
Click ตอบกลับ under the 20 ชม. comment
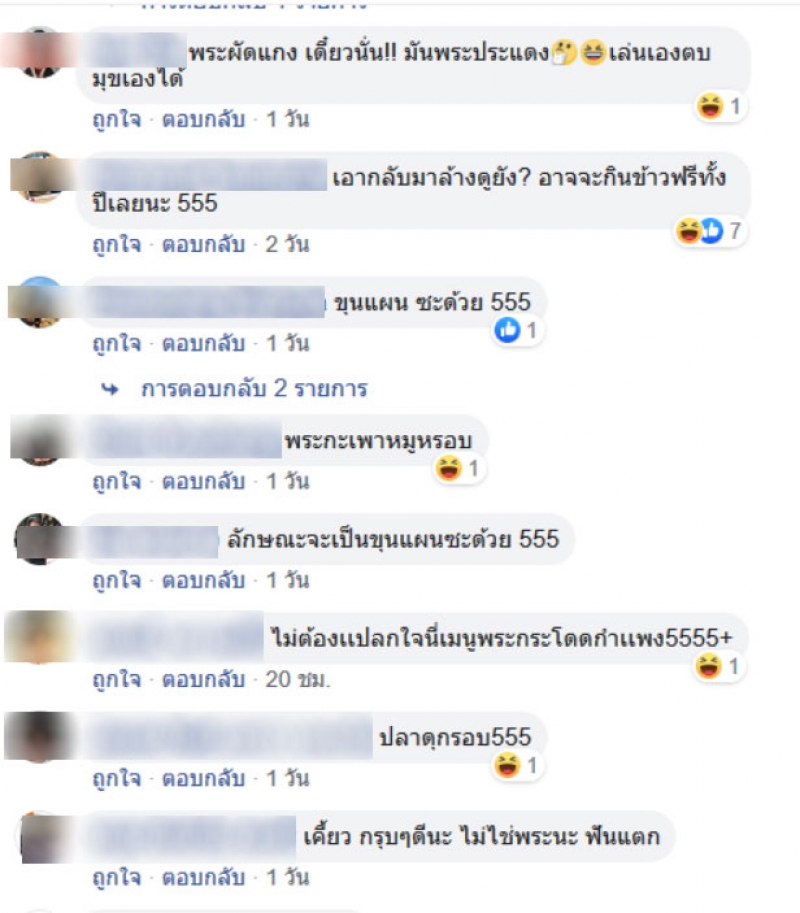[x=203, y=680]
